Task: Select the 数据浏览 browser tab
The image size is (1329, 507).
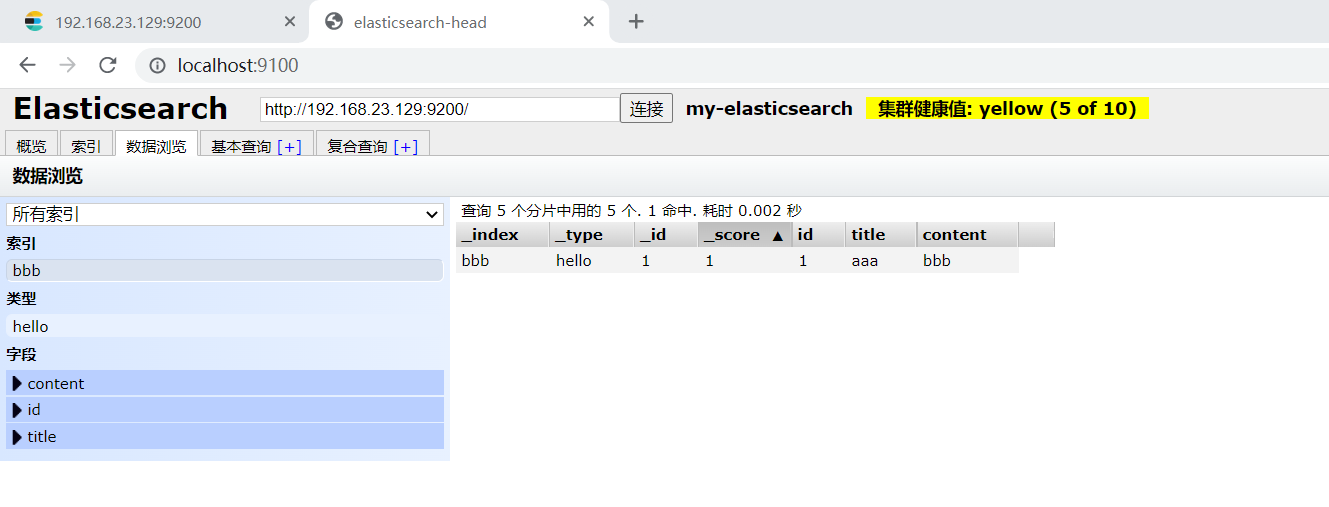Action: pos(156,146)
